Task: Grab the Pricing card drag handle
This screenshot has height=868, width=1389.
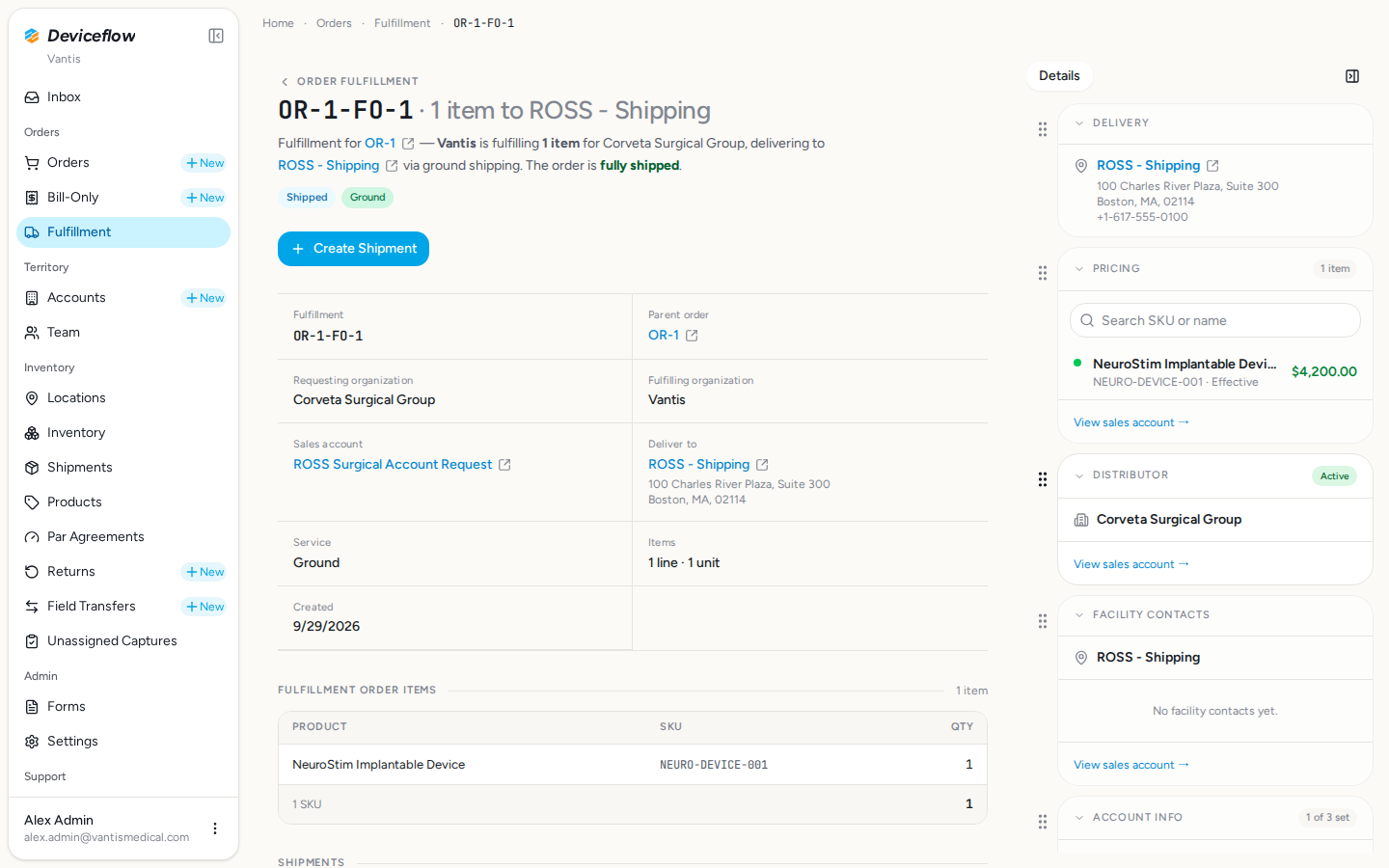Action: click(1043, 273)
